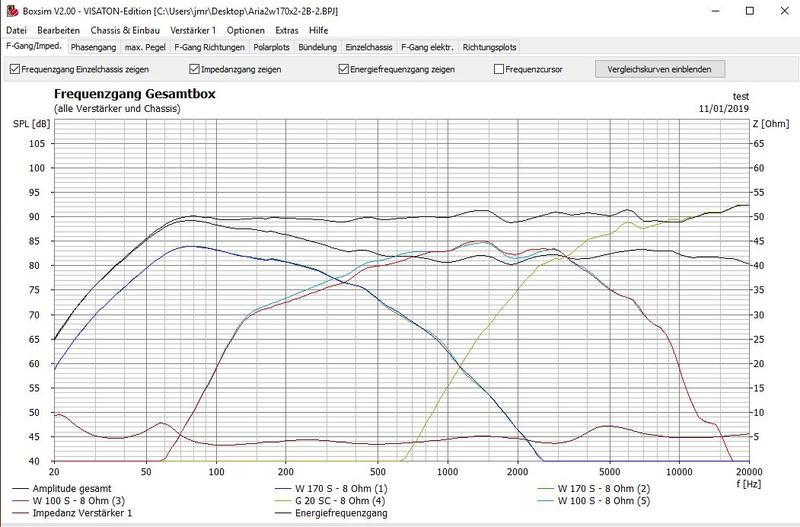
Task: Disable Energiefrequenzgang zeigen checkbox
Action: [344, 70]
